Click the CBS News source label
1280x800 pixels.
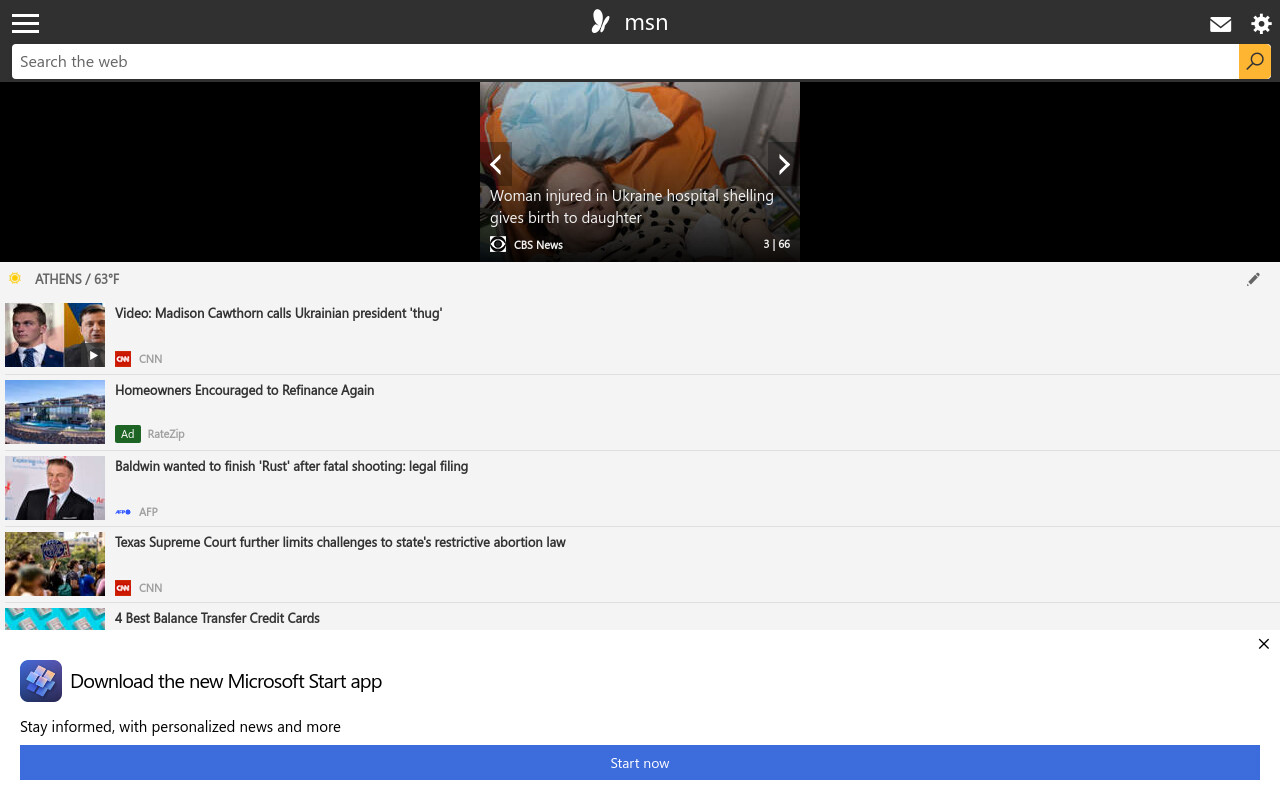click(x=538, y=244)
